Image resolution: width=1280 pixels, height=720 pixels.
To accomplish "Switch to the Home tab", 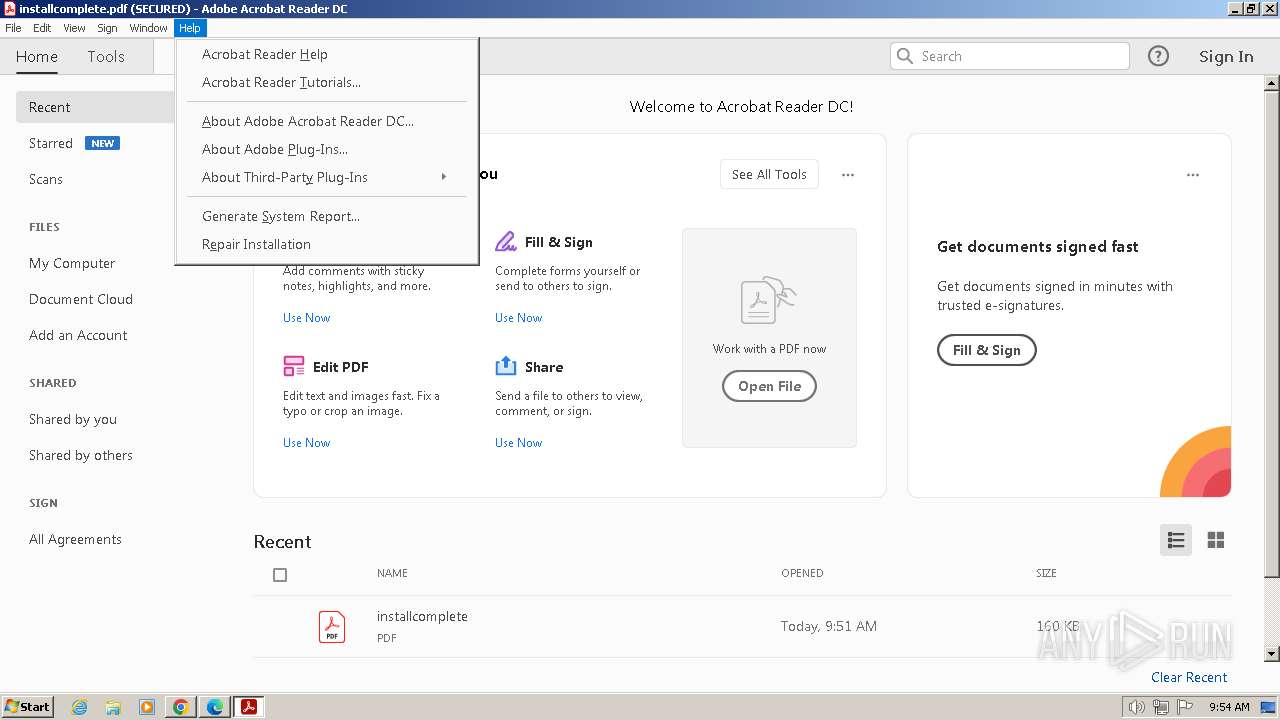I will click(37, 57).
